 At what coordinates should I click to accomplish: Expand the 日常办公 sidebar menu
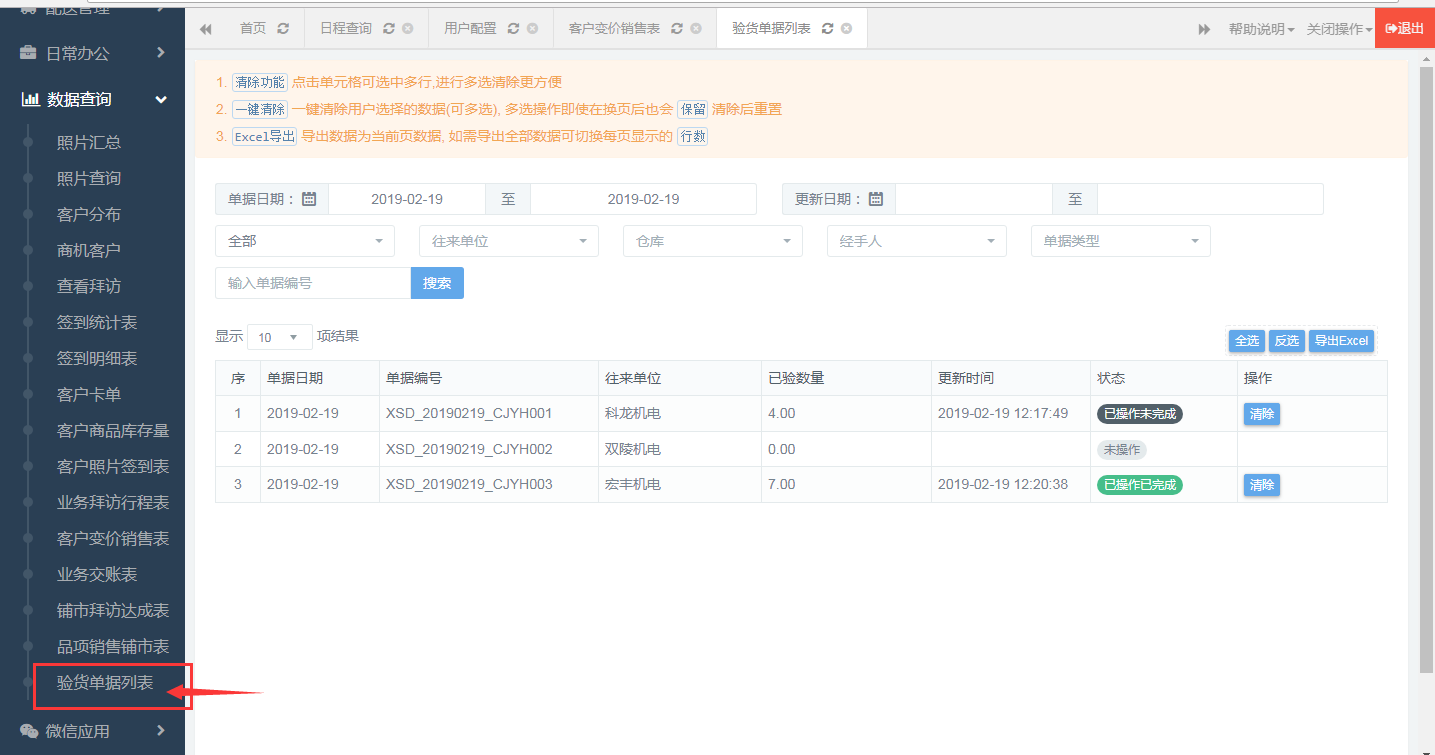click(92, 53)
